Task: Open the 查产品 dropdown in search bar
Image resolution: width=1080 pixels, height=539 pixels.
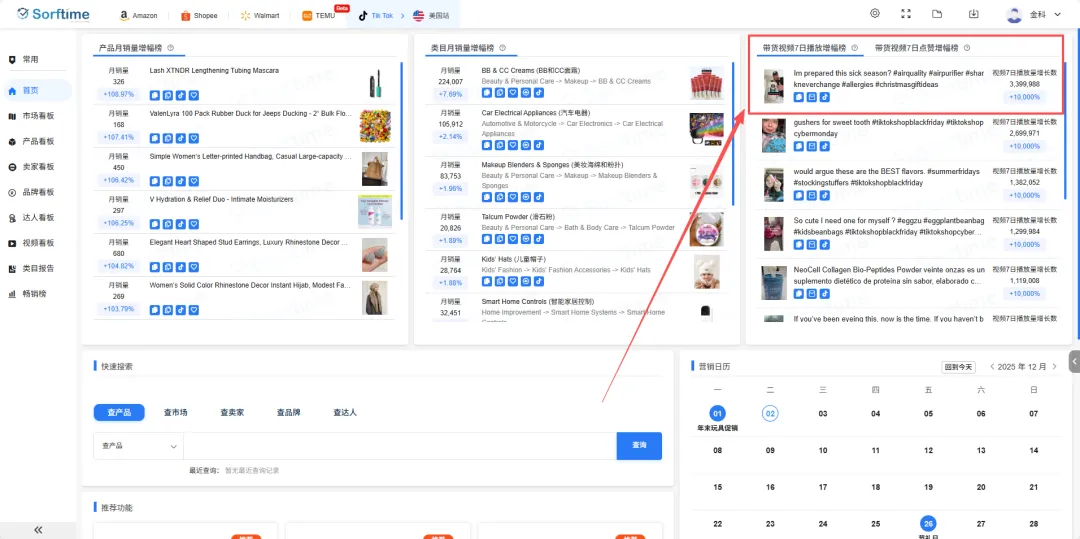Action: point(139,446)
